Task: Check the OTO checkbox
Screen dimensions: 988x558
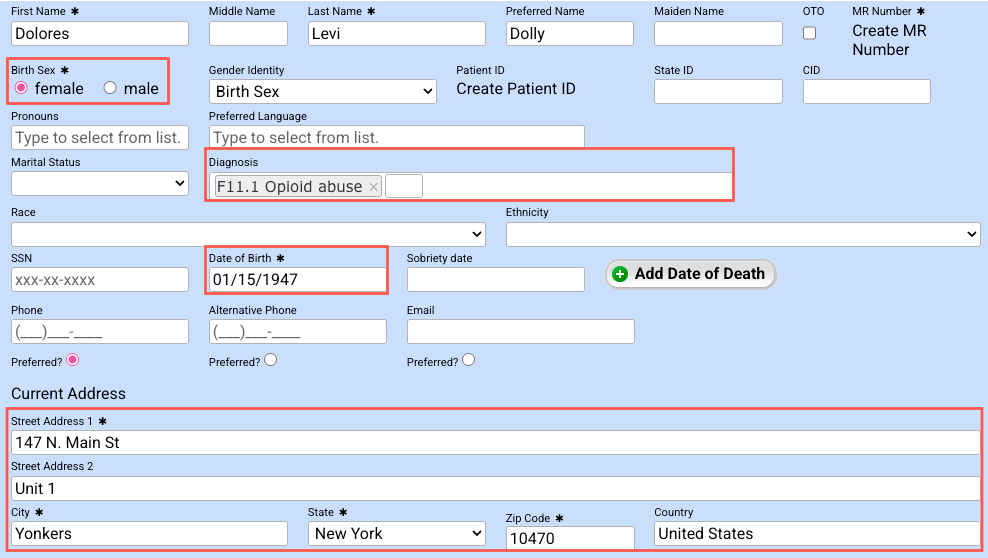Action: click(810, 33)
